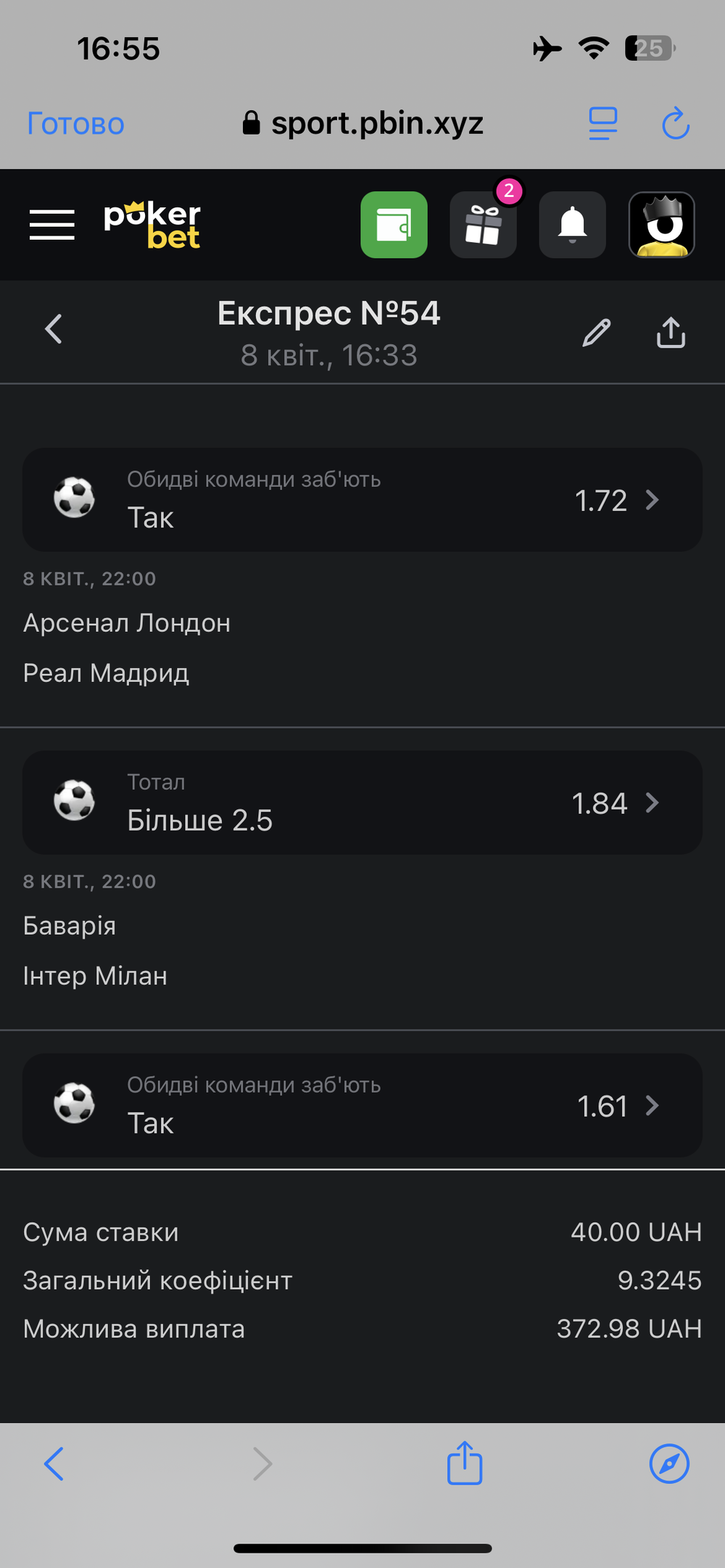Open the Арсенал Лондон match

(127, 623)
